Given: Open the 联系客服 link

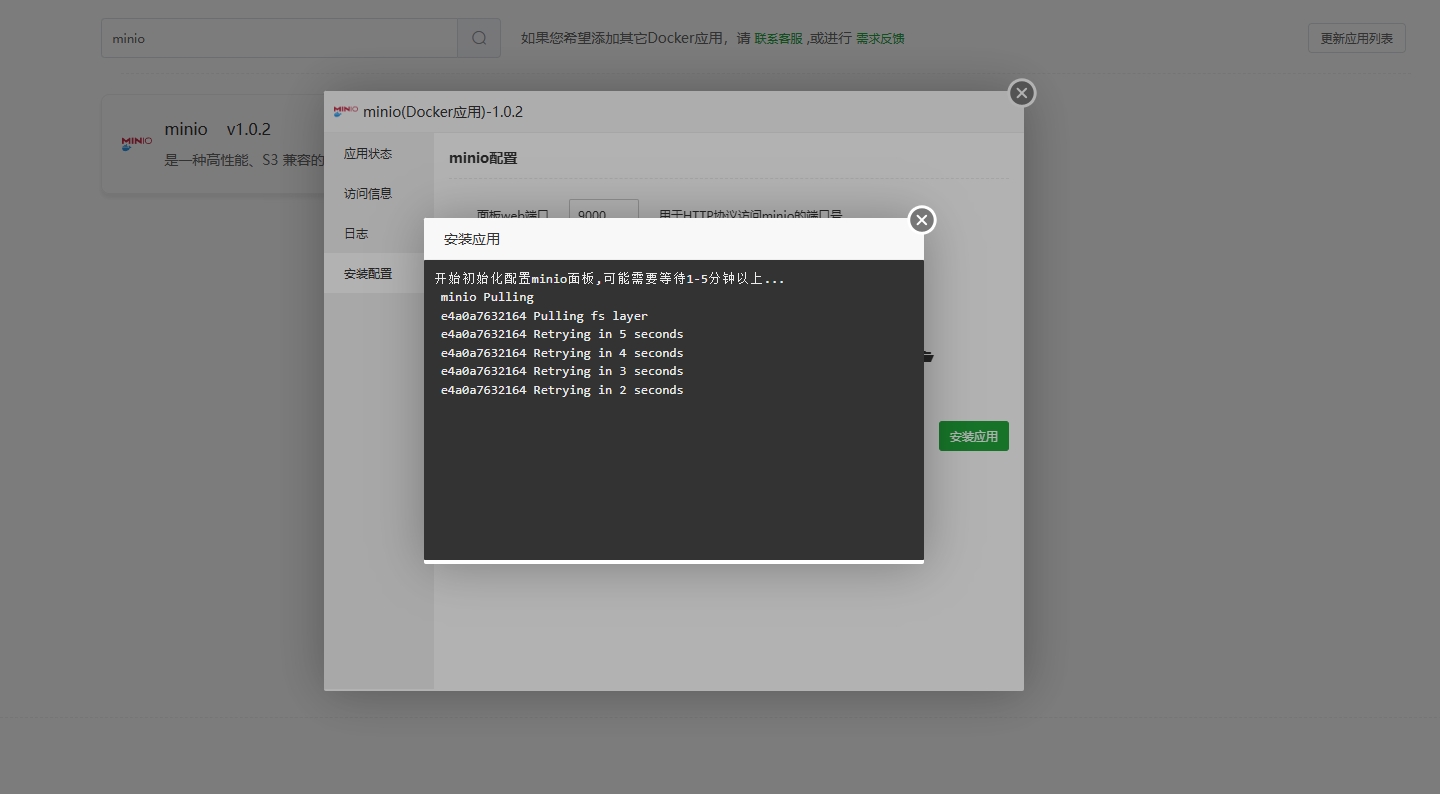Looking at the screenshot, I should pos(778,38).
